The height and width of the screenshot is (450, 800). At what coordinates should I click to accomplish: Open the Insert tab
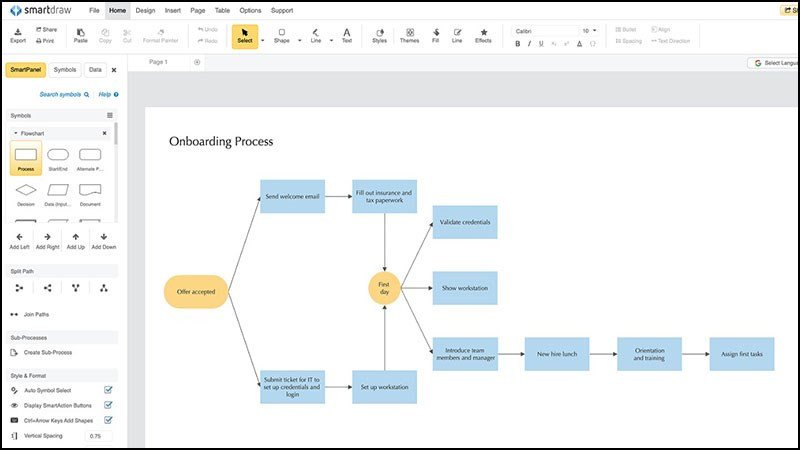click(173, 10)
